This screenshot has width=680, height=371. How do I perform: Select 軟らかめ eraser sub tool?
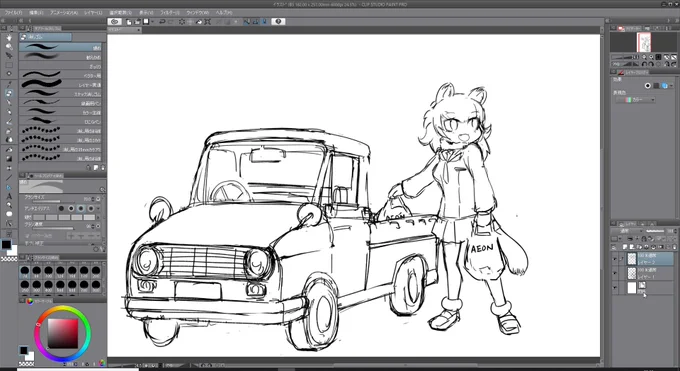point(61,57)
